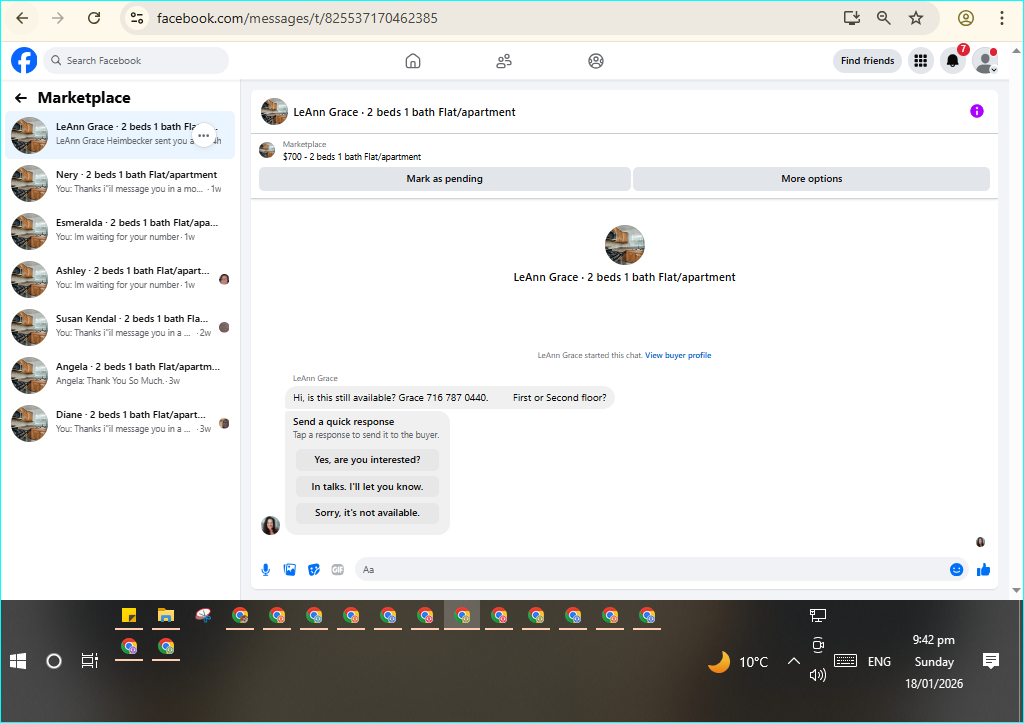The width and height of the screenshot is (1024, 723).
Task: Open the notifications bell icon
Action: point(953,61)
